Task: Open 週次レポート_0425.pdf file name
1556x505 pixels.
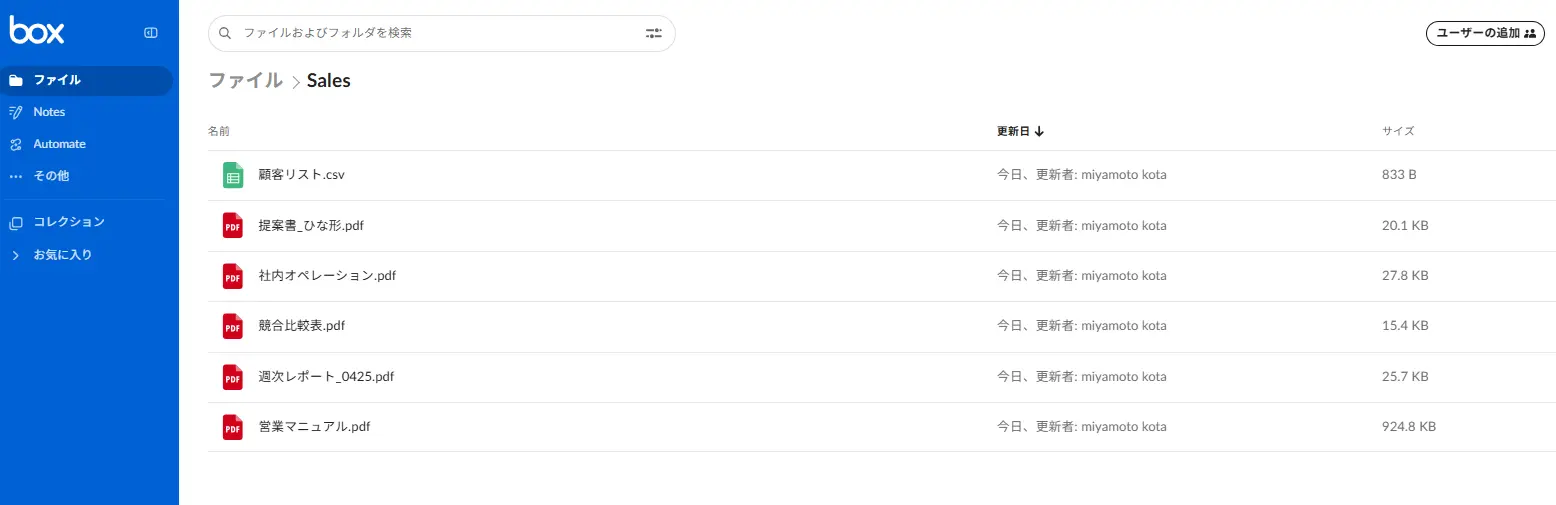Action: (326, 377)
